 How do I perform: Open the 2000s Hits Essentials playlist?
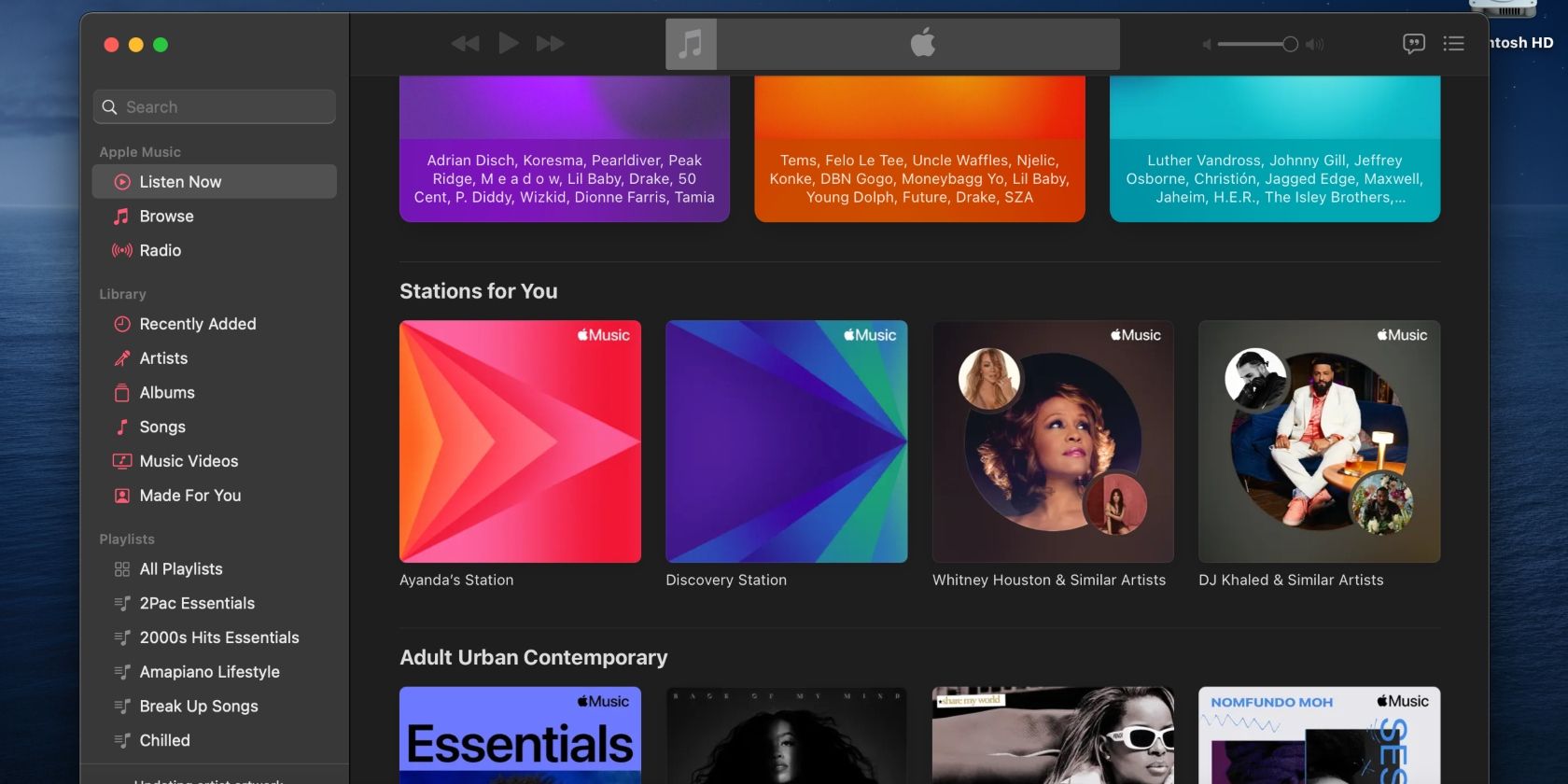[x=215, y=637]
